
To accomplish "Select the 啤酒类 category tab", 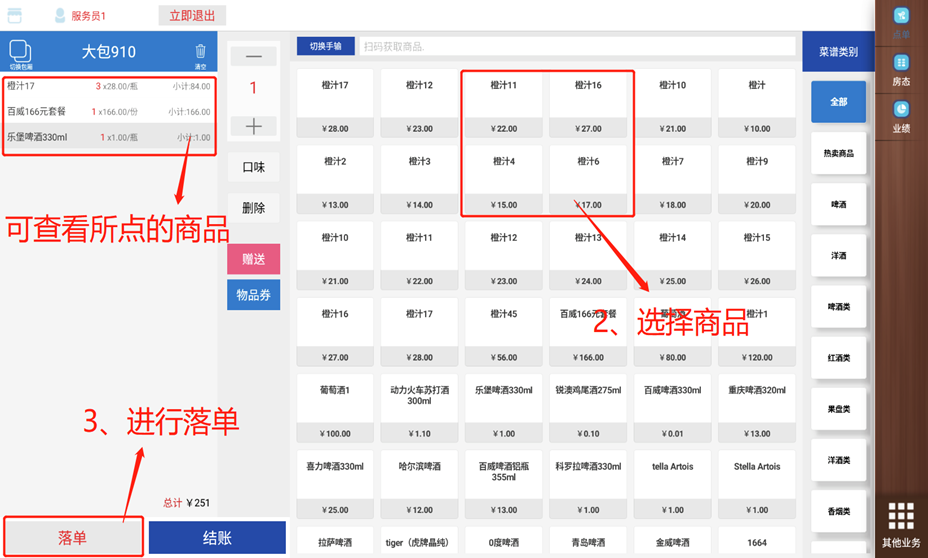I will [838, 307].
